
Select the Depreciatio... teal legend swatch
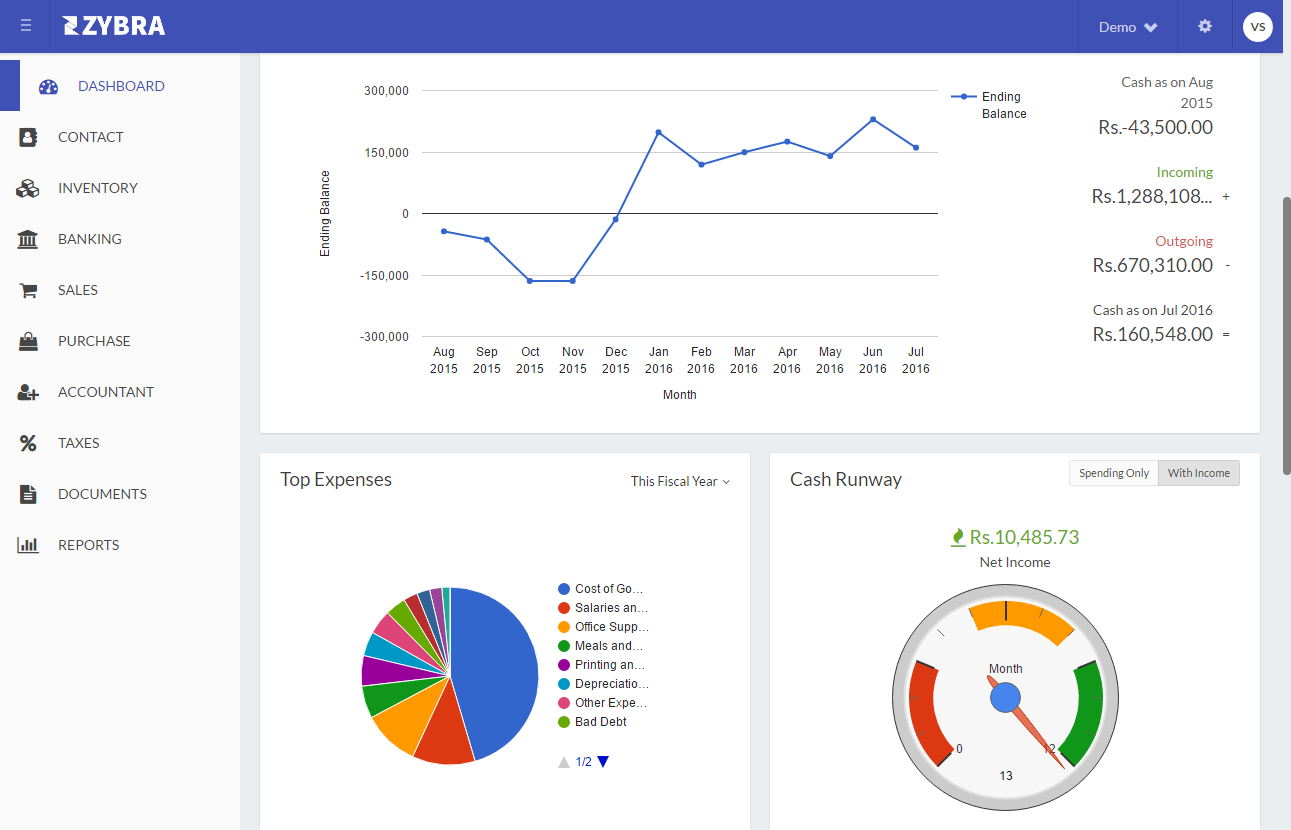point(564,684)
